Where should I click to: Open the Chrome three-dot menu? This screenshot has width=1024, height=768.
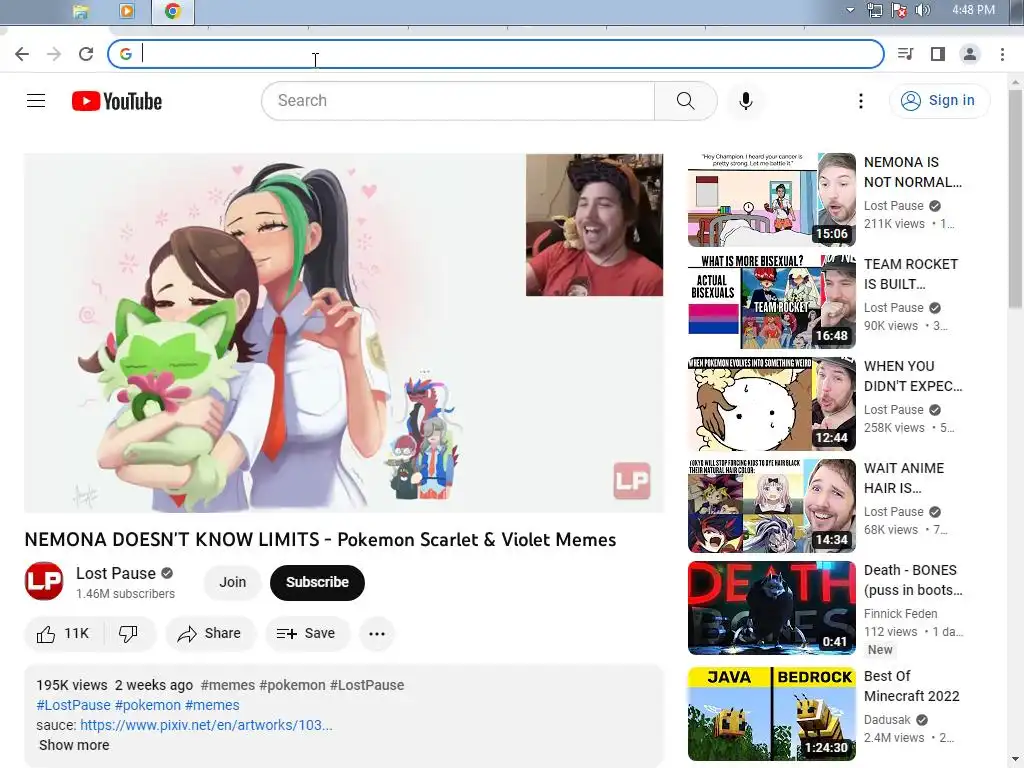pyautogui.click(x=1002, y=54)
